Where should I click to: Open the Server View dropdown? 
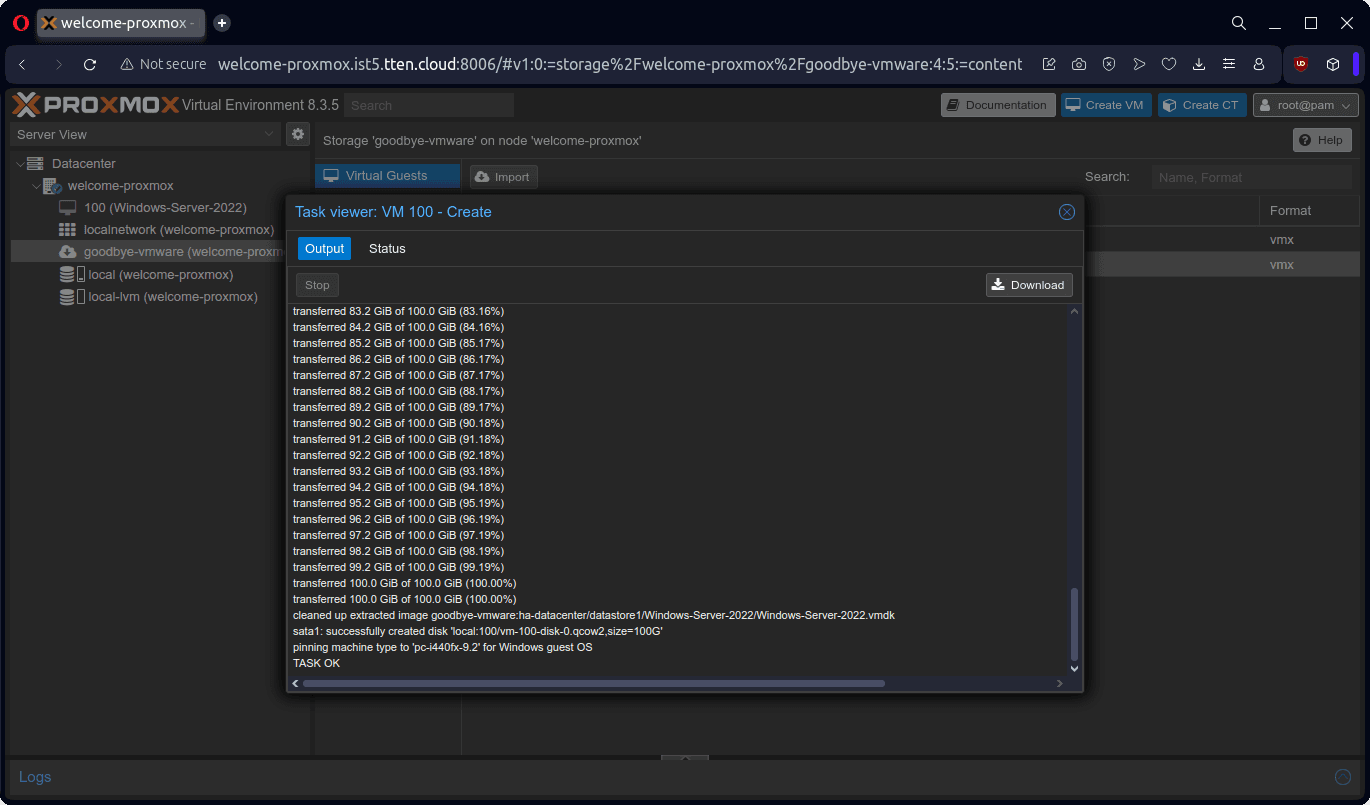coord(146,134)
